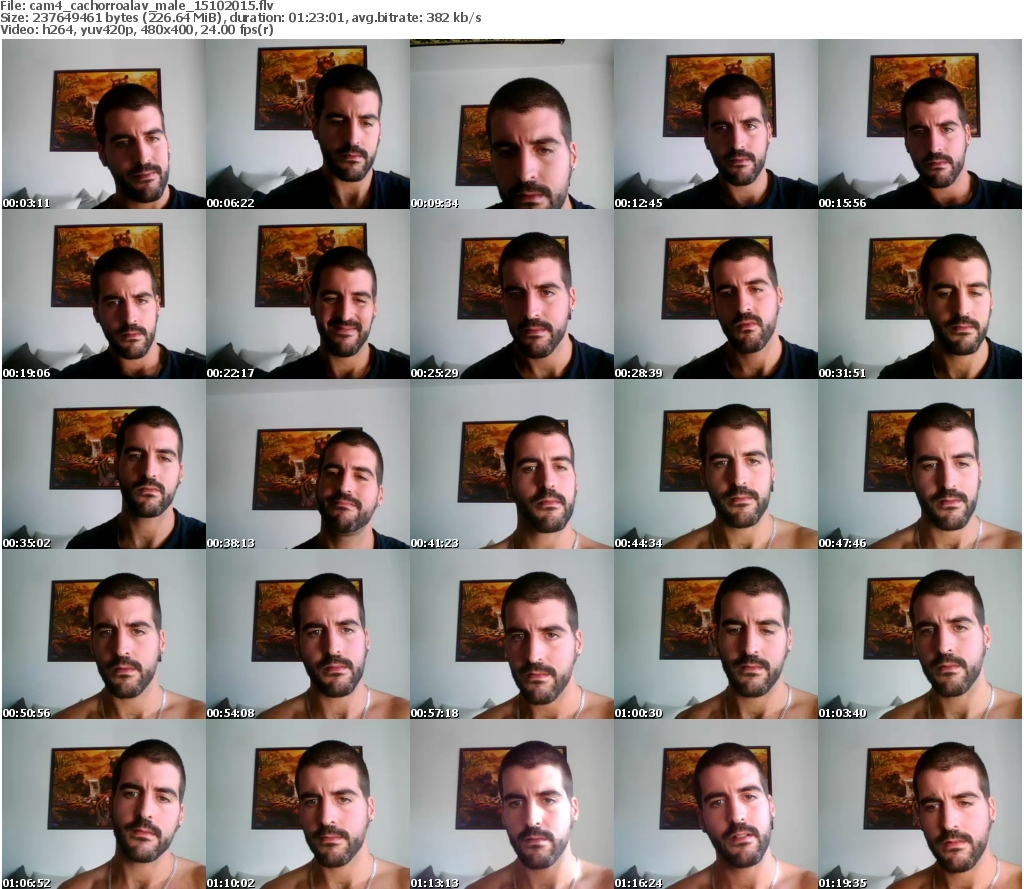Open the thumbnail stamped 00:15:56
The height and width of the screenshot is (889, 1024).
pyautogui.click(x=920, y=124)
